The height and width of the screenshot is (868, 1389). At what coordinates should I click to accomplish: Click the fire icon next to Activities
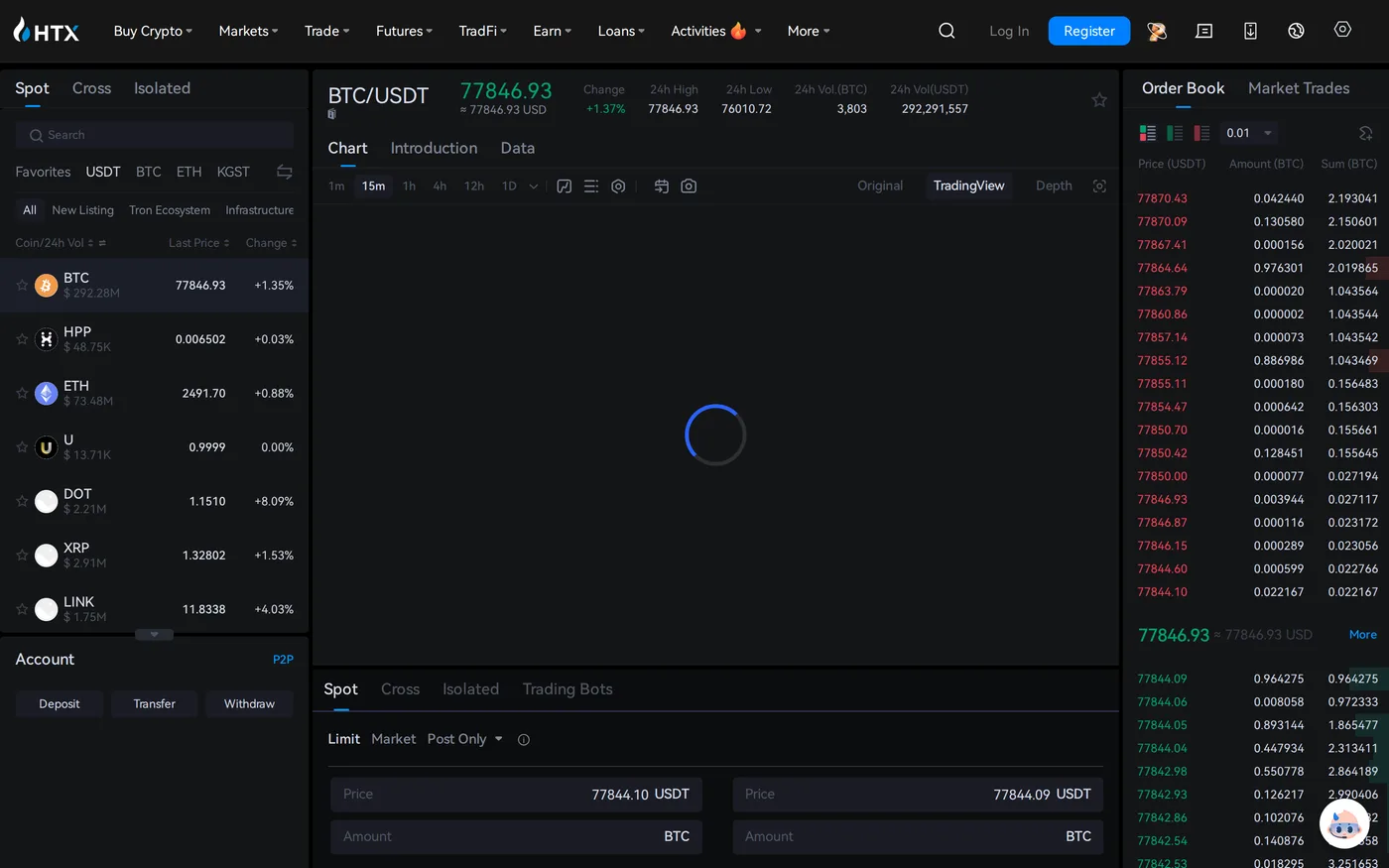738,31
